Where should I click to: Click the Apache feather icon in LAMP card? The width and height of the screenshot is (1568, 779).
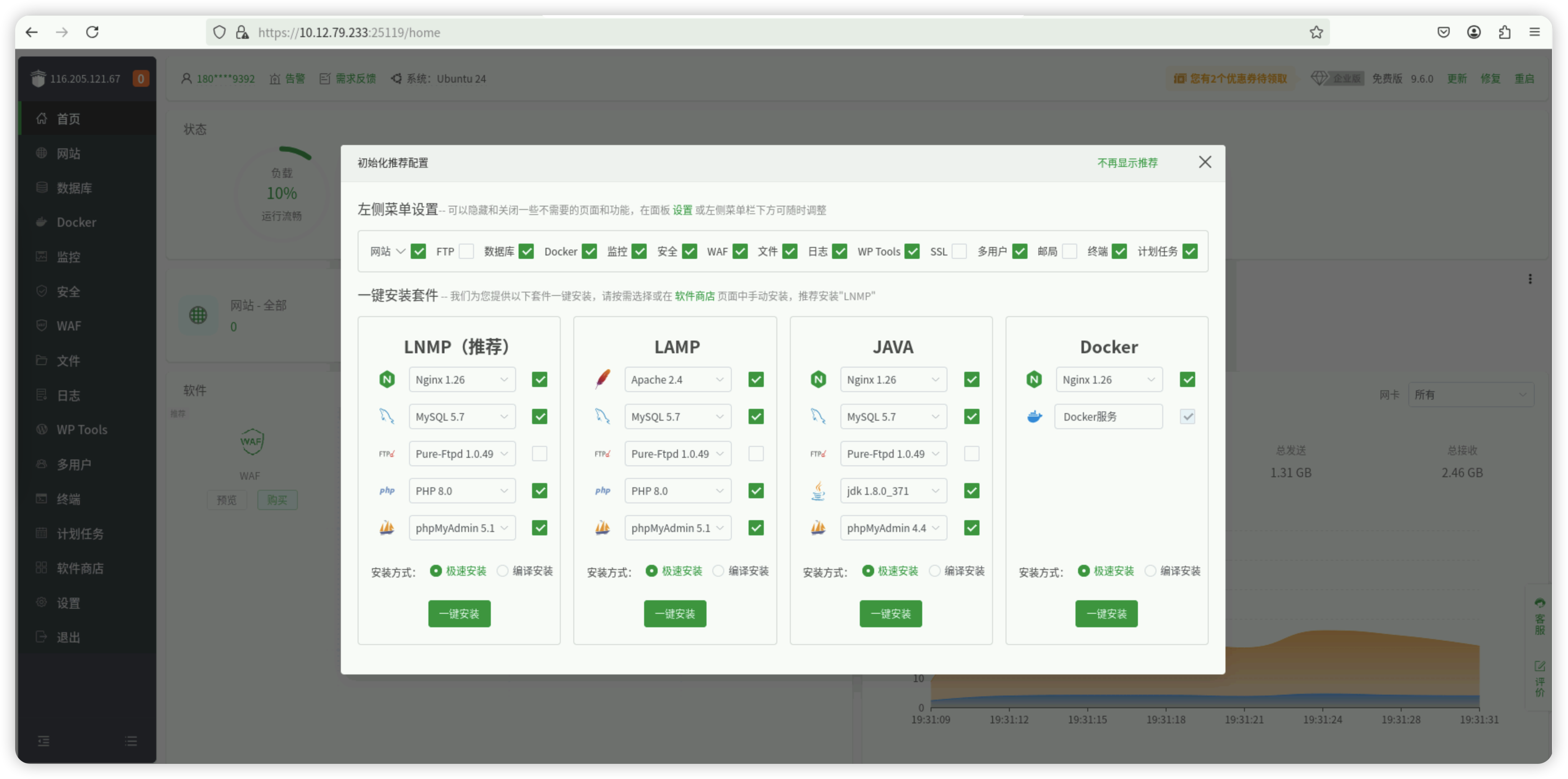[602, 379]
